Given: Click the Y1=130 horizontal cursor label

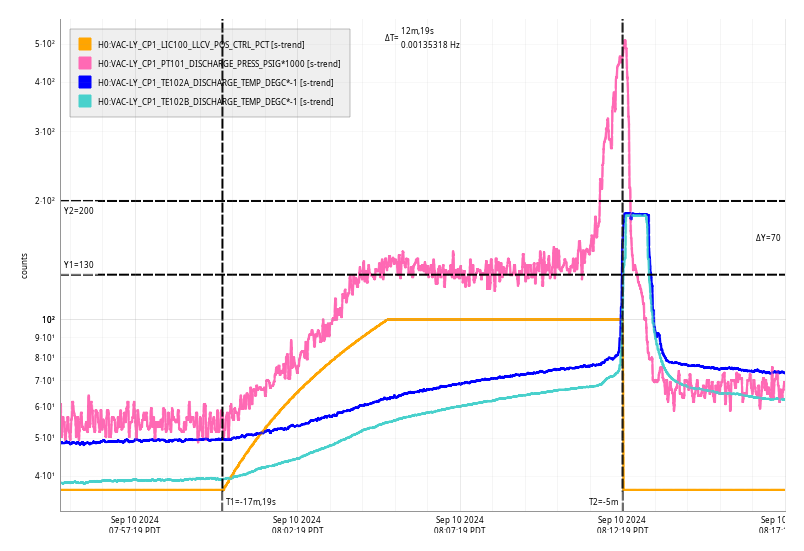Looking at the screenshot, I should [78, 264].
